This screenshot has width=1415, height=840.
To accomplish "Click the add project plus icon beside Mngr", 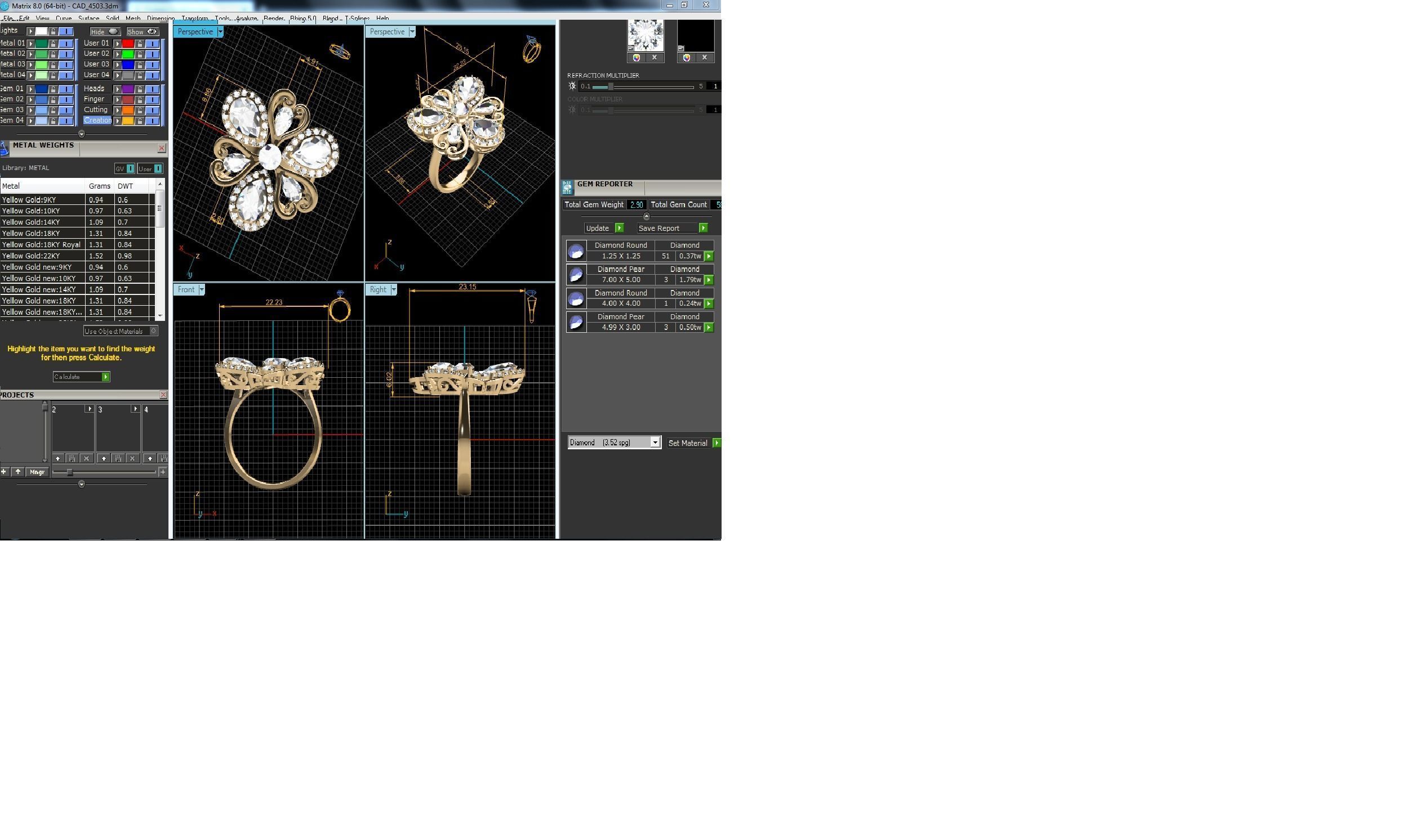I will click(4, 472).
